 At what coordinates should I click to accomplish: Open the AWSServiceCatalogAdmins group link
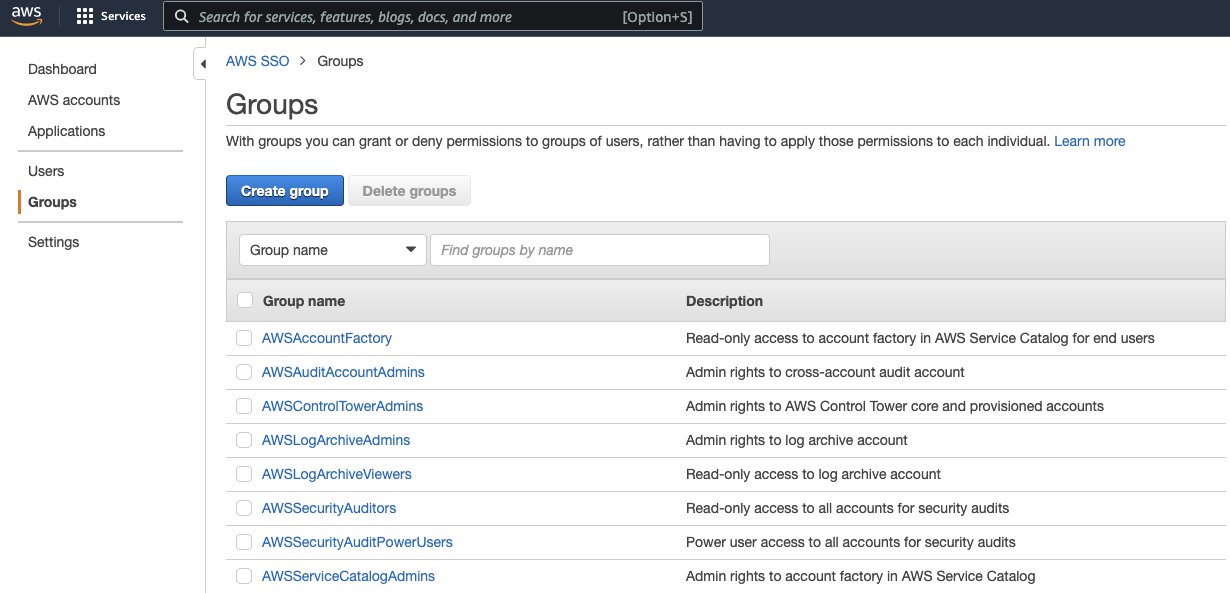(348, 576)
